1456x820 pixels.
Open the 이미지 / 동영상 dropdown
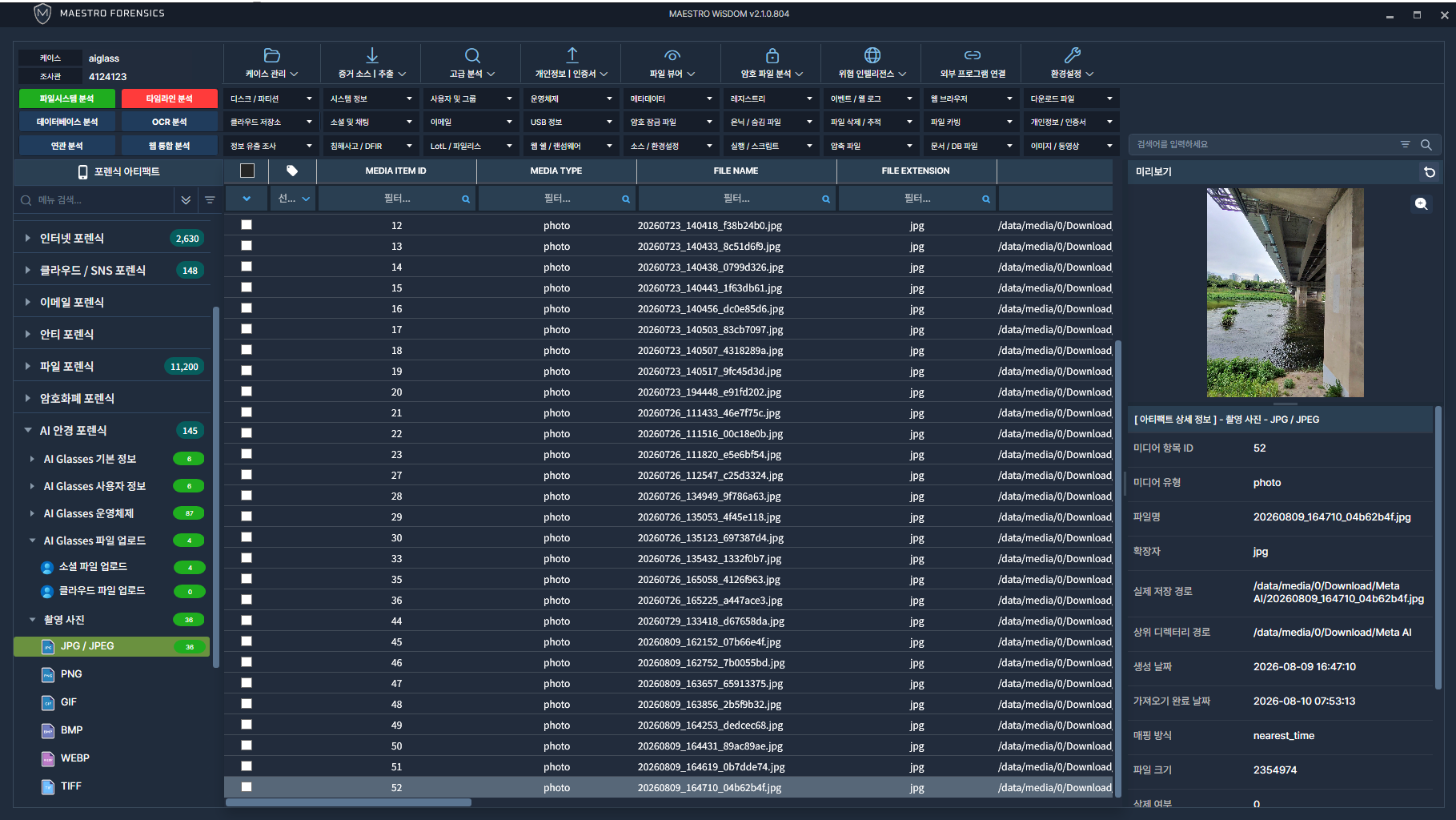(x=1071, y=147)
